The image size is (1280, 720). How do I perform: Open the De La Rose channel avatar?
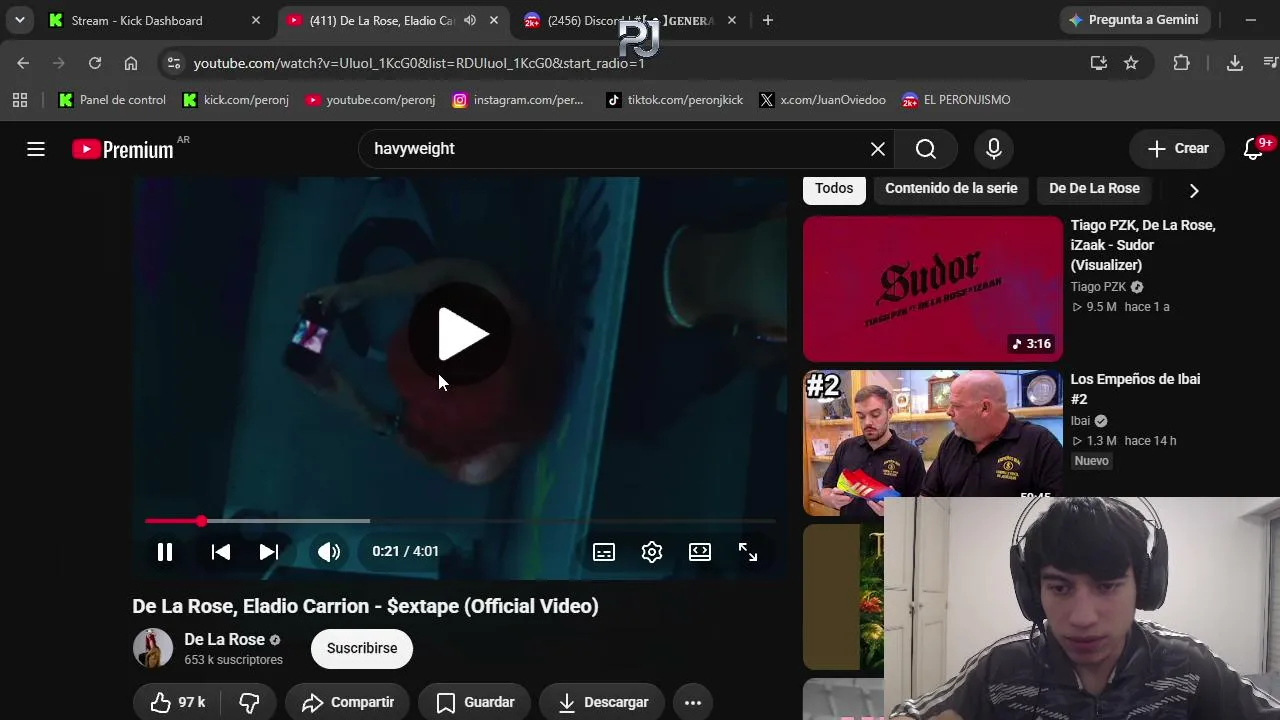pyautogui.click(x=153, y=648)
